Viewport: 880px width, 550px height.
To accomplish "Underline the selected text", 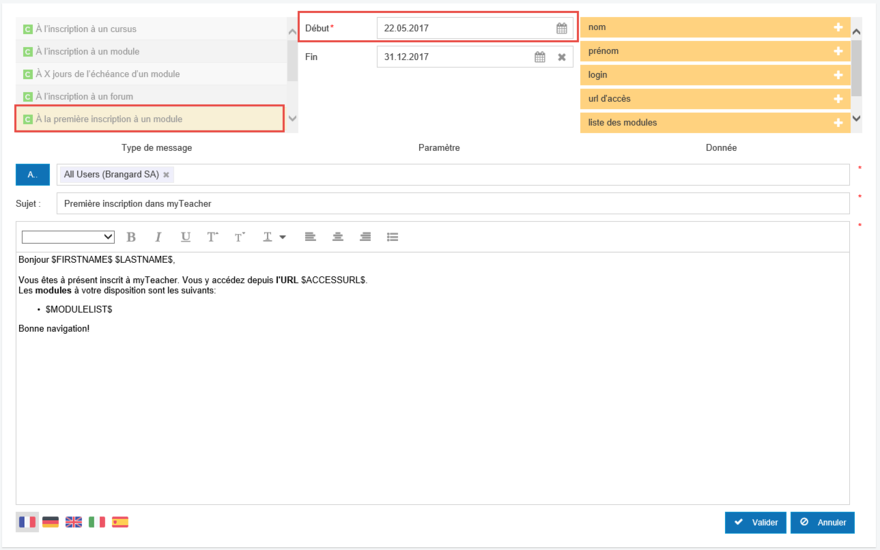I will tap(185, 237).
